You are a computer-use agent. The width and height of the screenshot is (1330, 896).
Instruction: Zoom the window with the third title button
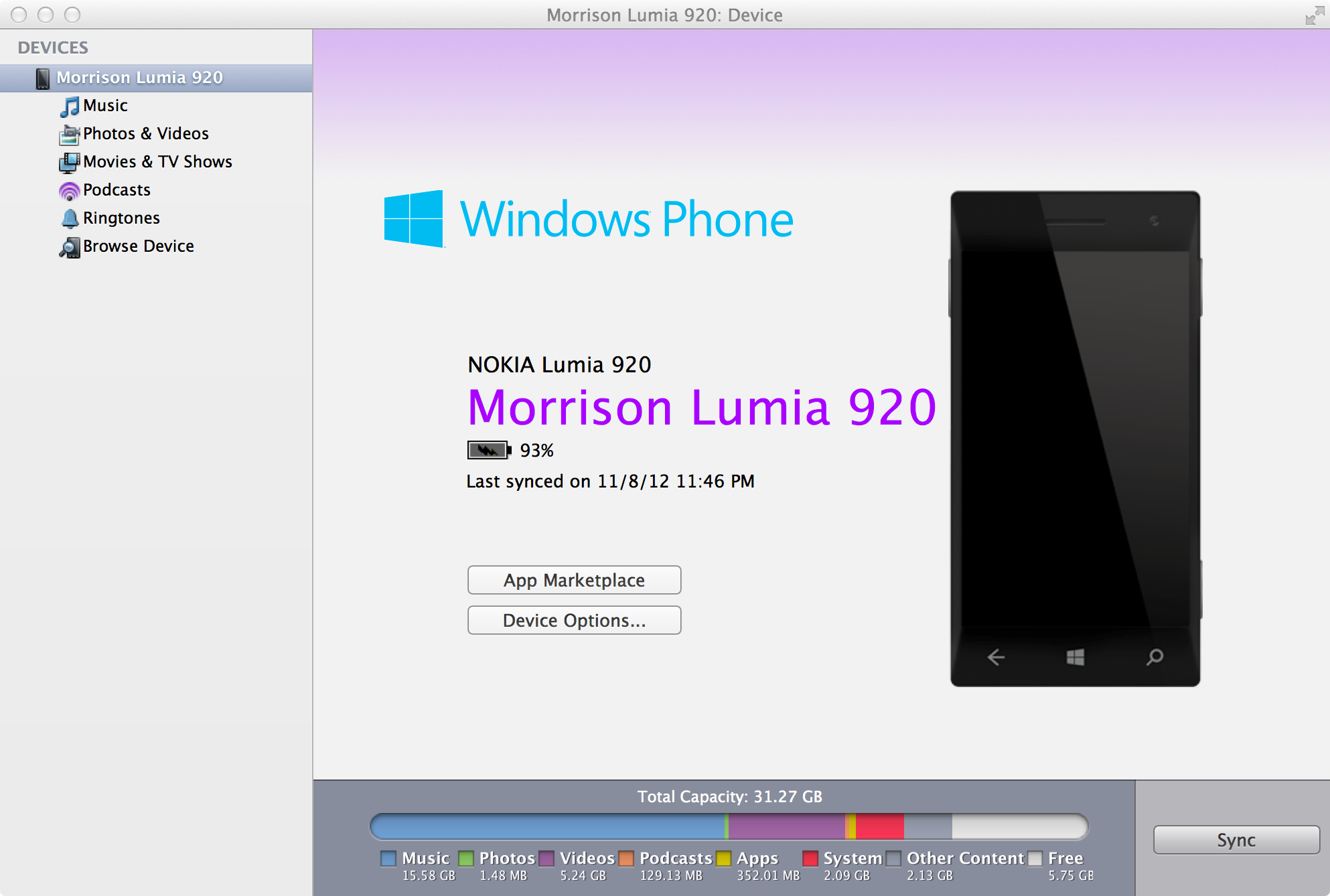pos(72,15)
